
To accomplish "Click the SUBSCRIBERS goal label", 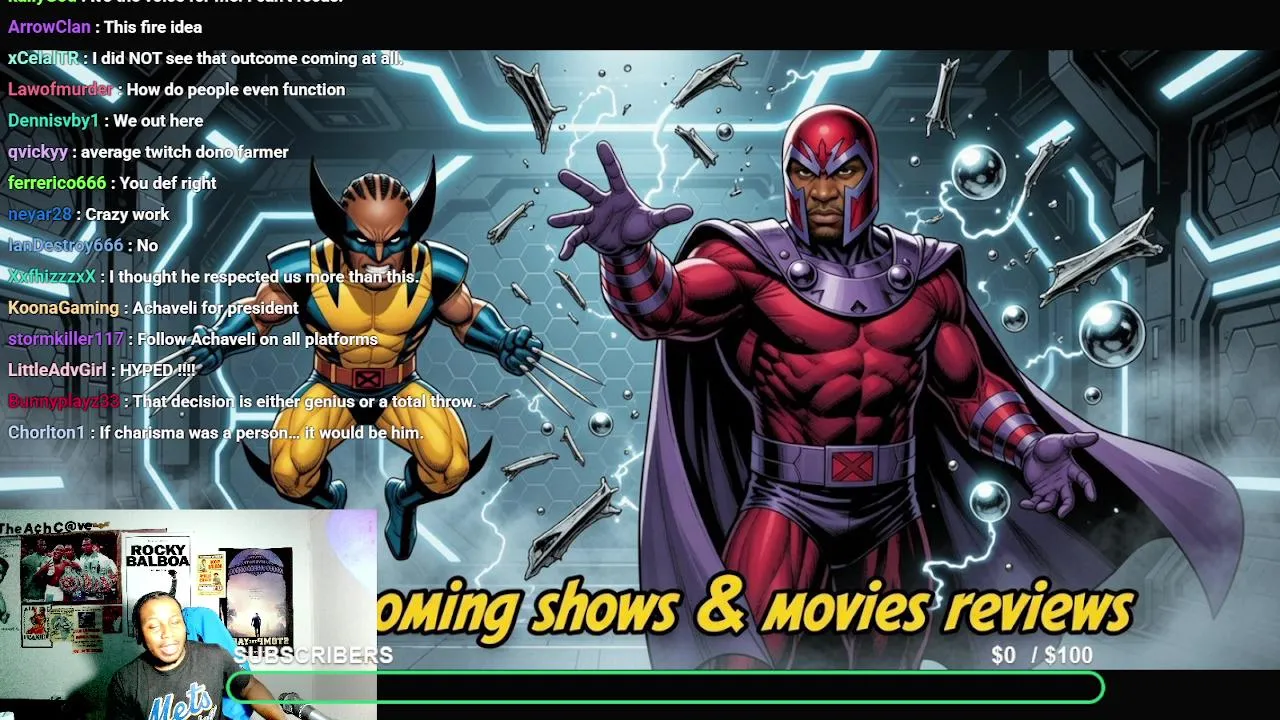I will point(313,655).
